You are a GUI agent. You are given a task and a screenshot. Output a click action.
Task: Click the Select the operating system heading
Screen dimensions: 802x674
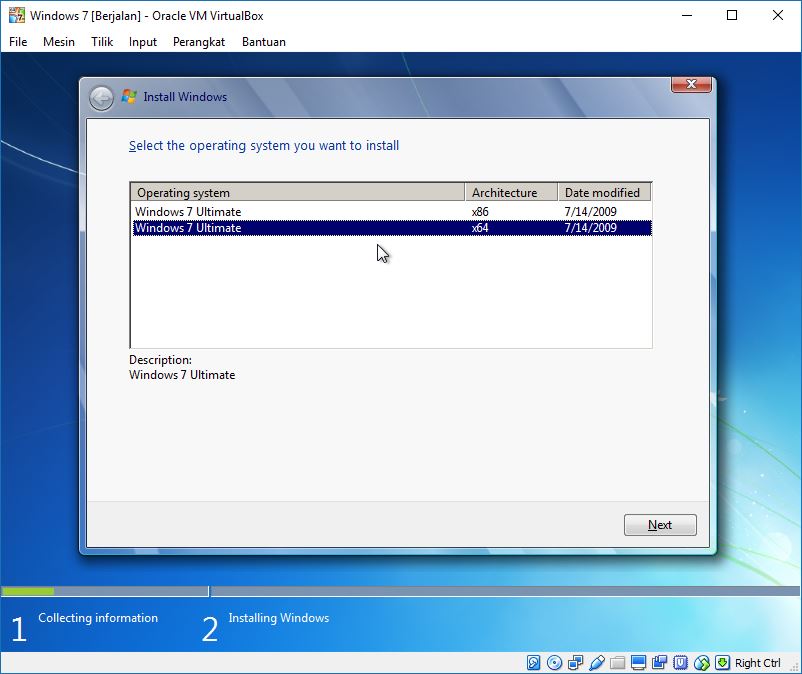[264, 146]
